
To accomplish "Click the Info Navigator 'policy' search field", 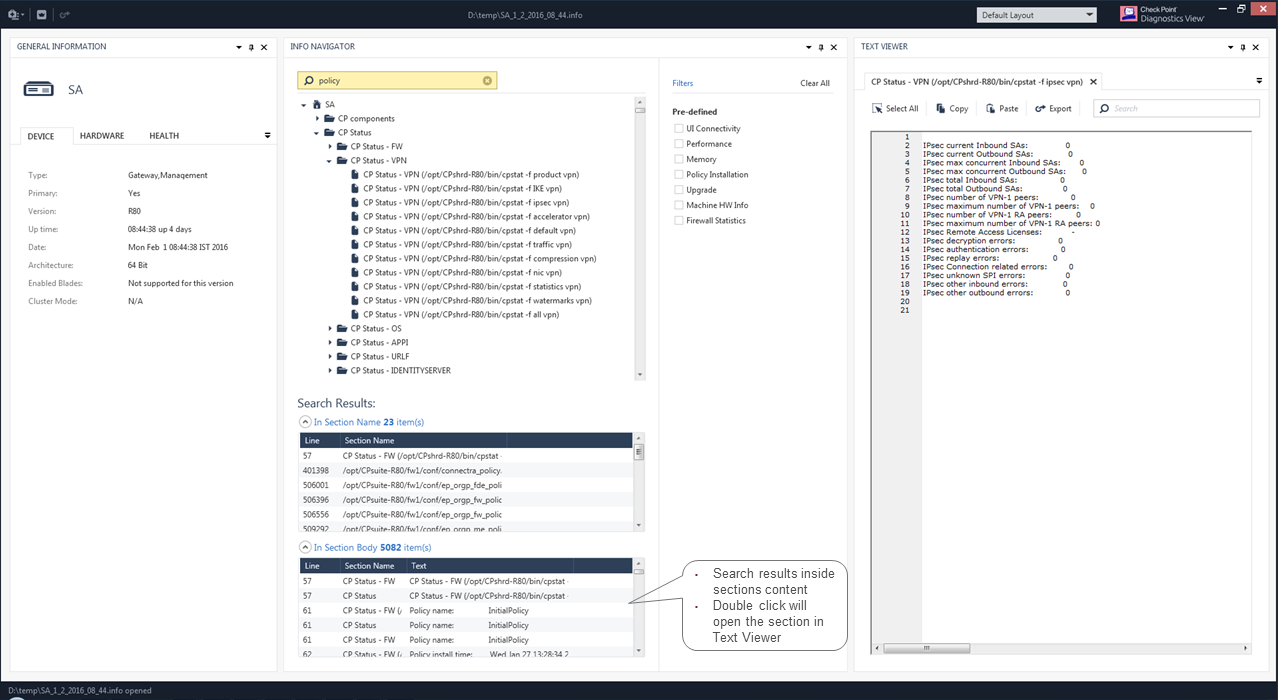I will pyautogui.click(x=397, y=81).
